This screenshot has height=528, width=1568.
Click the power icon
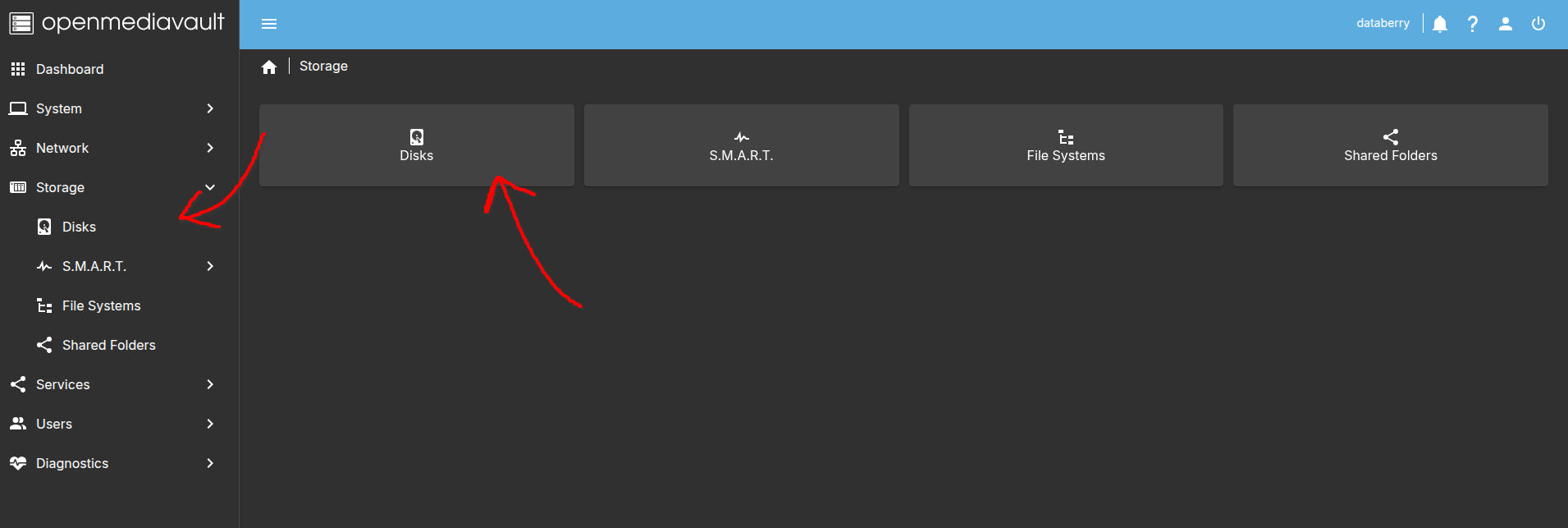click(1538, 24)
